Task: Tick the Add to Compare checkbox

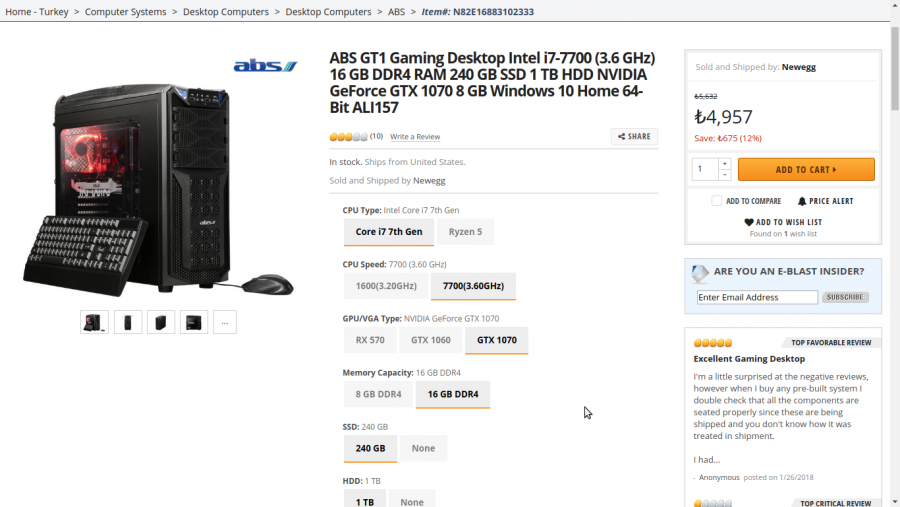Action: (716, 201)
